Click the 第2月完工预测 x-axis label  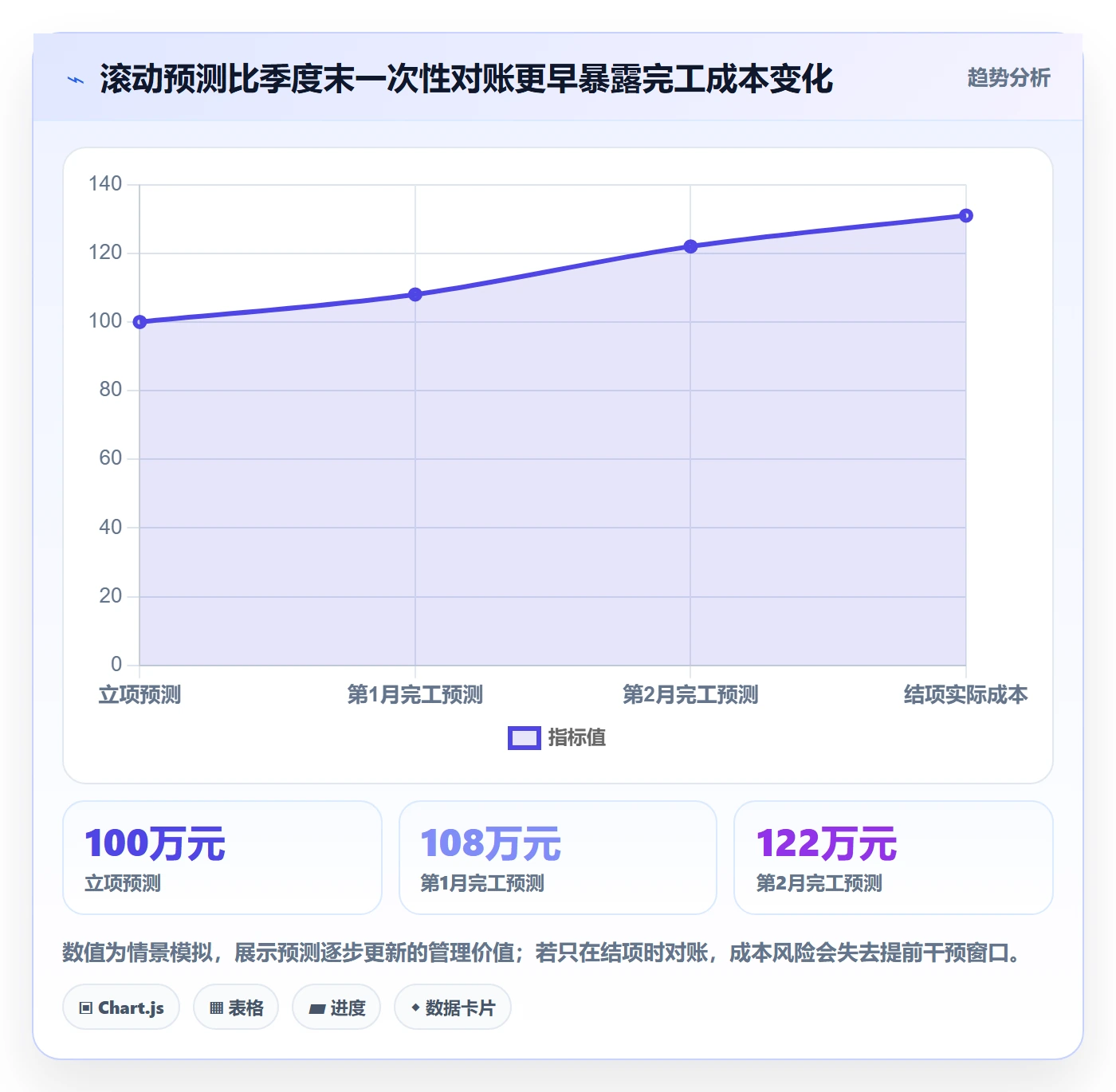tap(690, 694)
